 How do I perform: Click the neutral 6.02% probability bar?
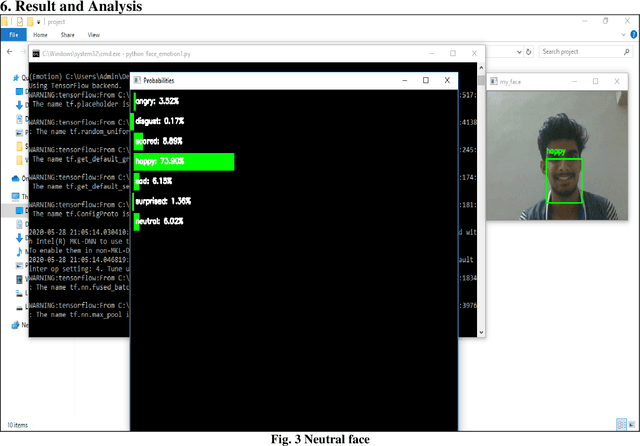pos(137,222)
